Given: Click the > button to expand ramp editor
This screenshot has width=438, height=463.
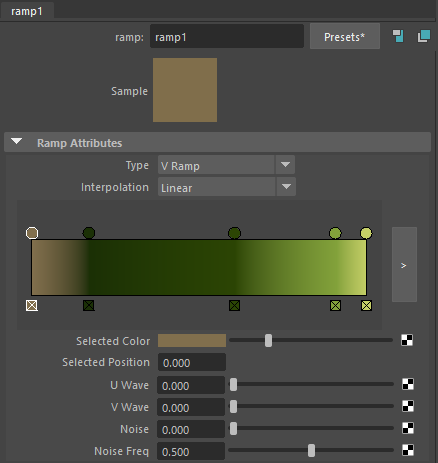Looking at the screenshot, I should pyautogui.click(x=404, y=265).
